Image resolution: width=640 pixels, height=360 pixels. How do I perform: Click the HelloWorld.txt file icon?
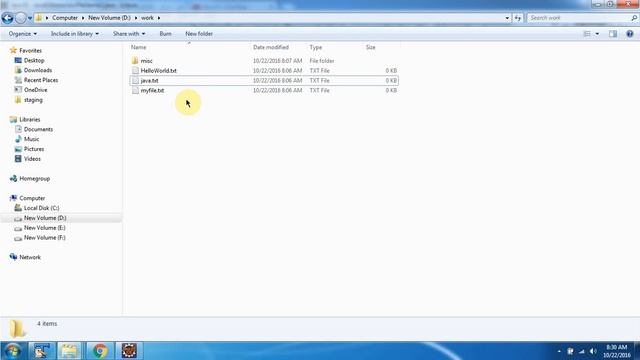click(x=135, y=71)
